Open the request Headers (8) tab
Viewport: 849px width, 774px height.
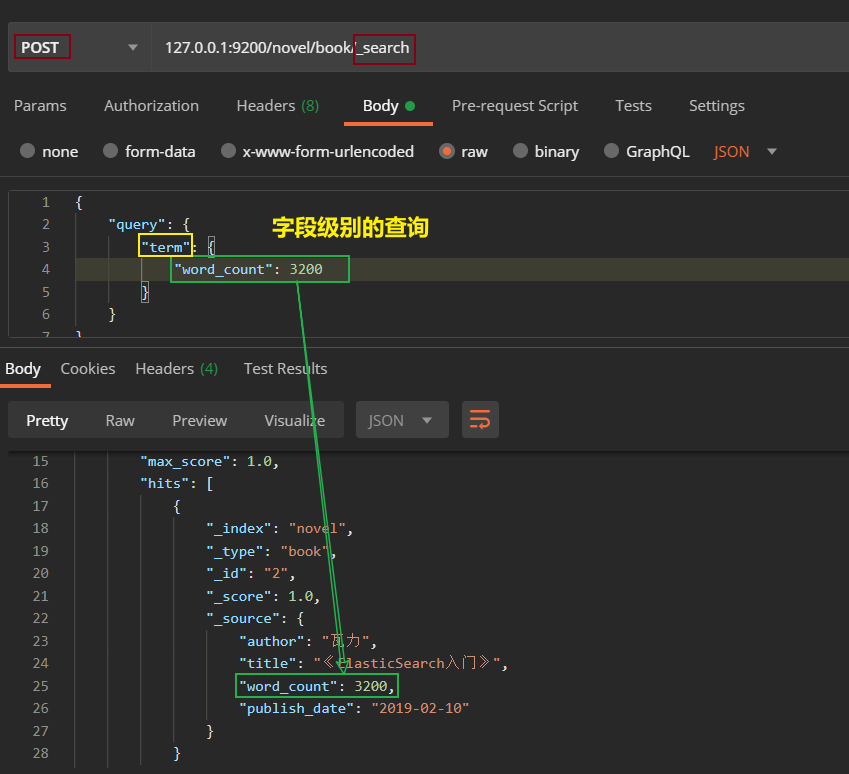point(278,106)
